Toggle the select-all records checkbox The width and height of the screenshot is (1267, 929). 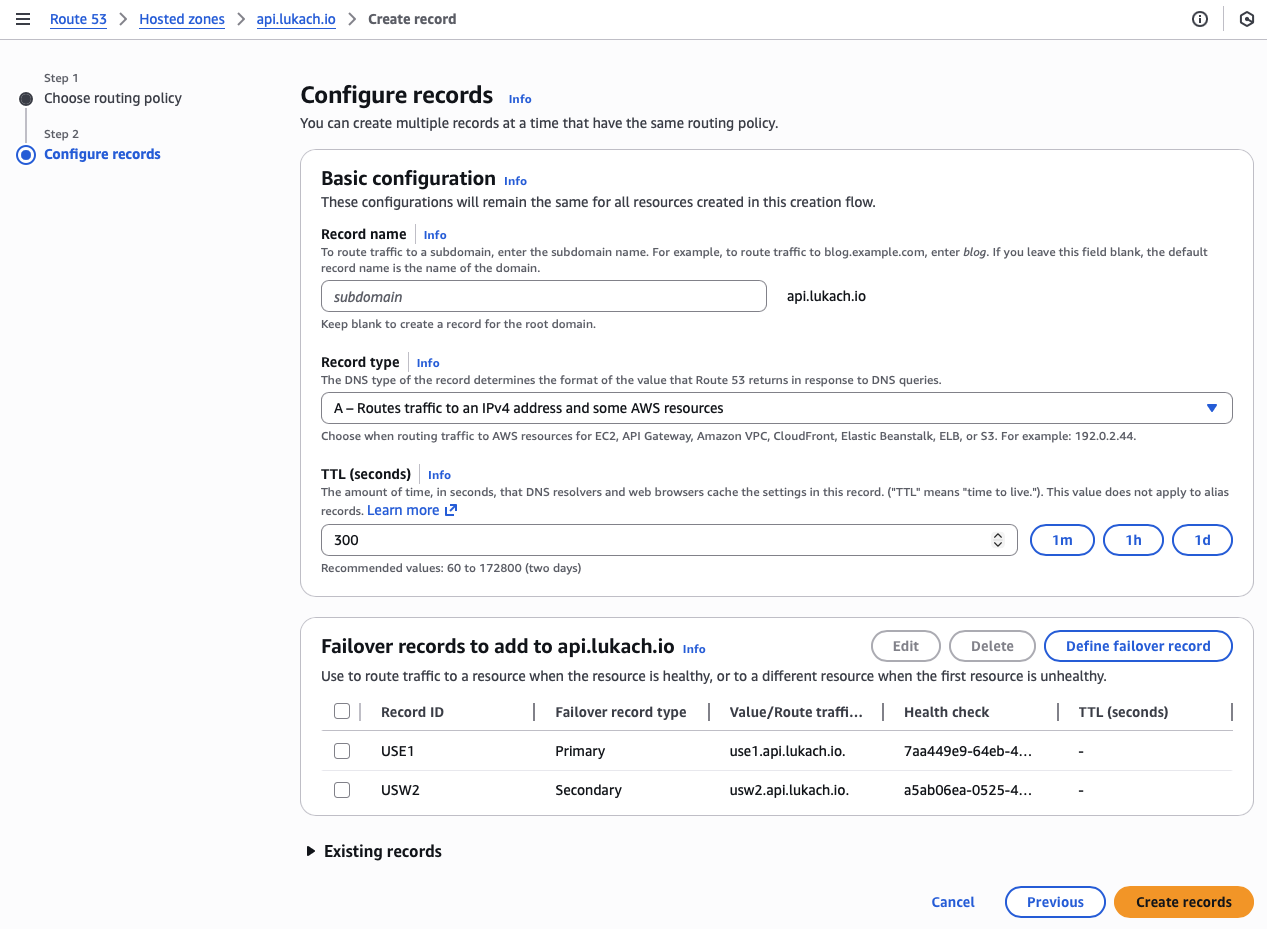[342, 712]
